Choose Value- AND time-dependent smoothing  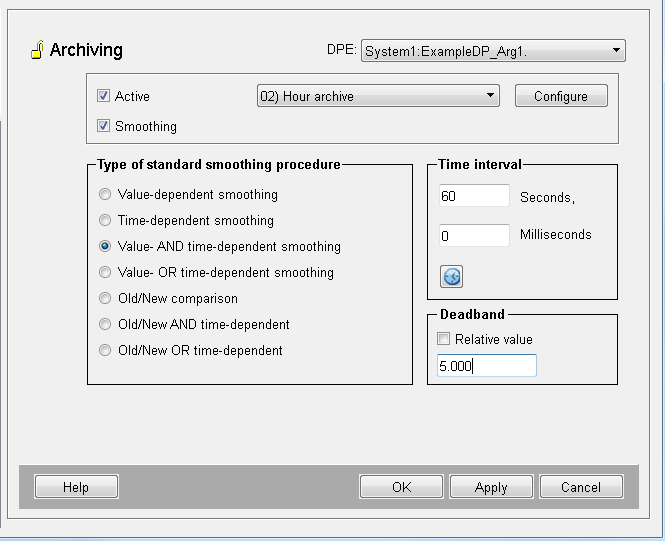point(105,246)
